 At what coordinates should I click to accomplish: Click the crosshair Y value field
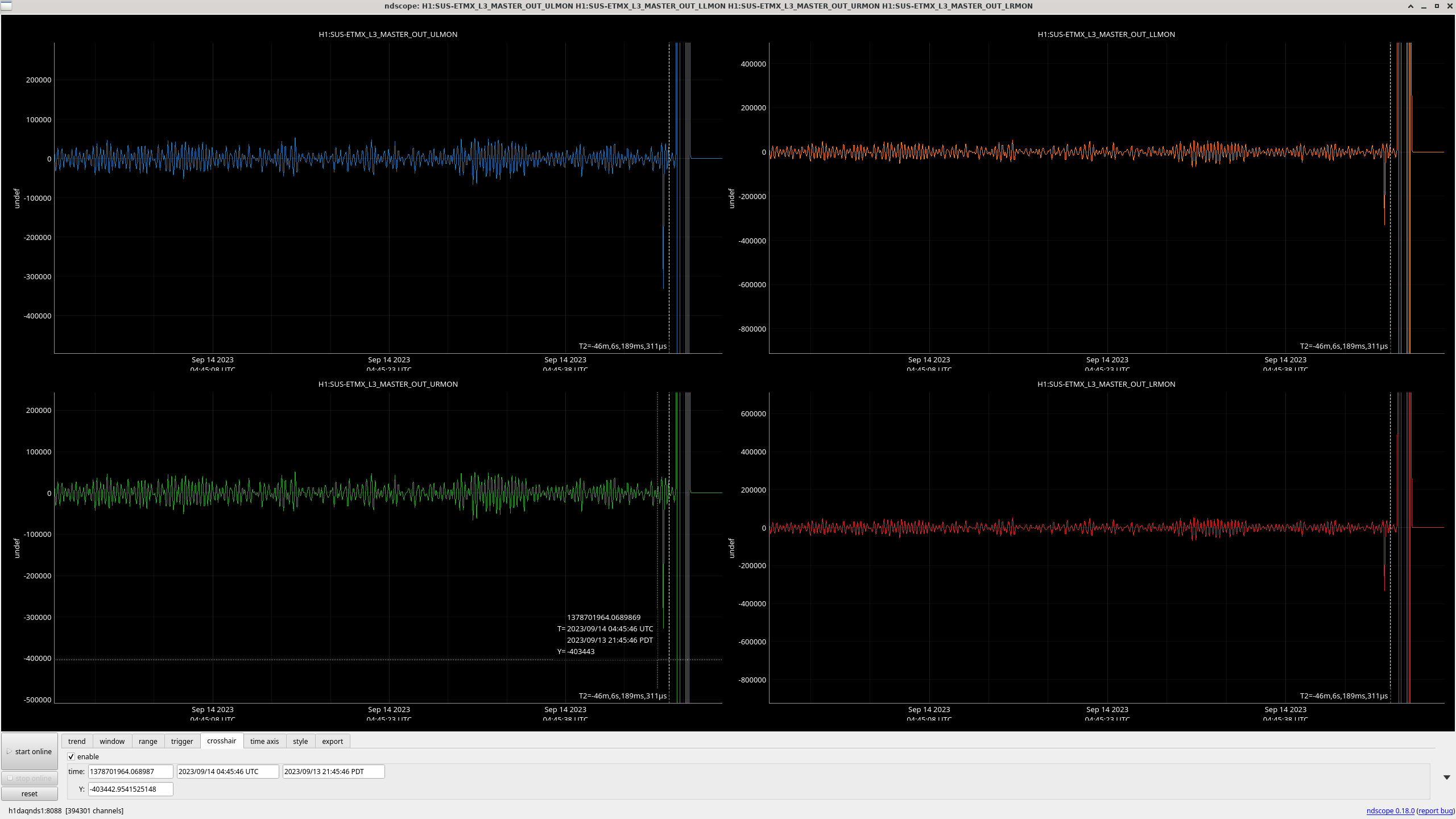click(x=130, y=789)
